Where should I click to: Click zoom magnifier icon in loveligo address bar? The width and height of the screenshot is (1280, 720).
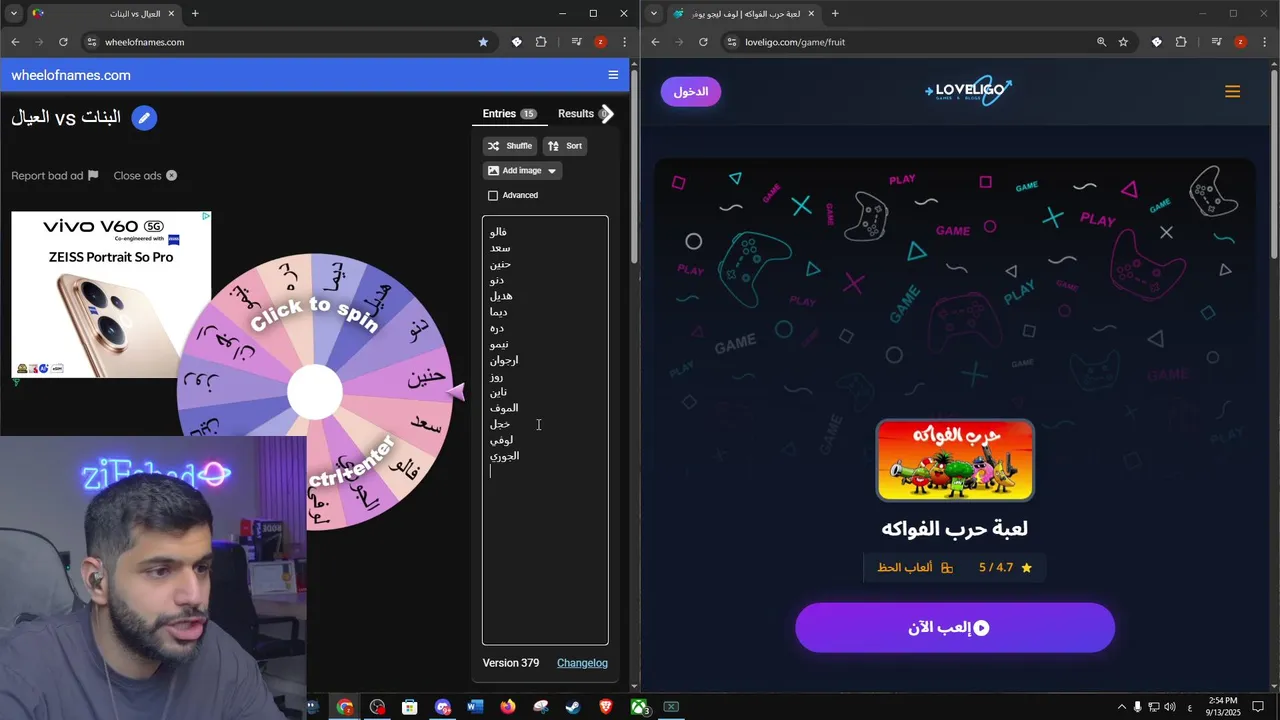pos(1101,42)
